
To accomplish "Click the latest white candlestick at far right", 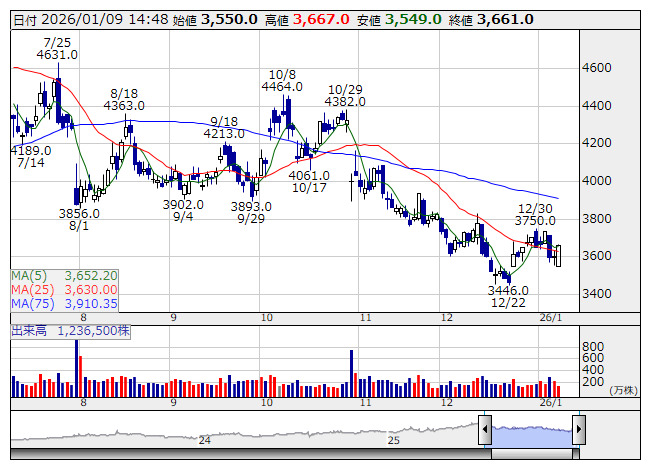I will click(558, 256).
